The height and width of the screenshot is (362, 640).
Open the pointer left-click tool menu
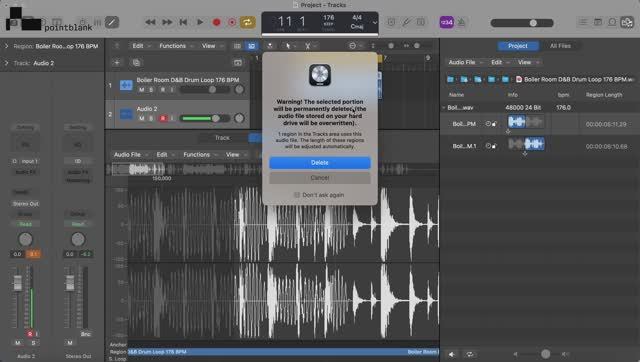(290, 46)
